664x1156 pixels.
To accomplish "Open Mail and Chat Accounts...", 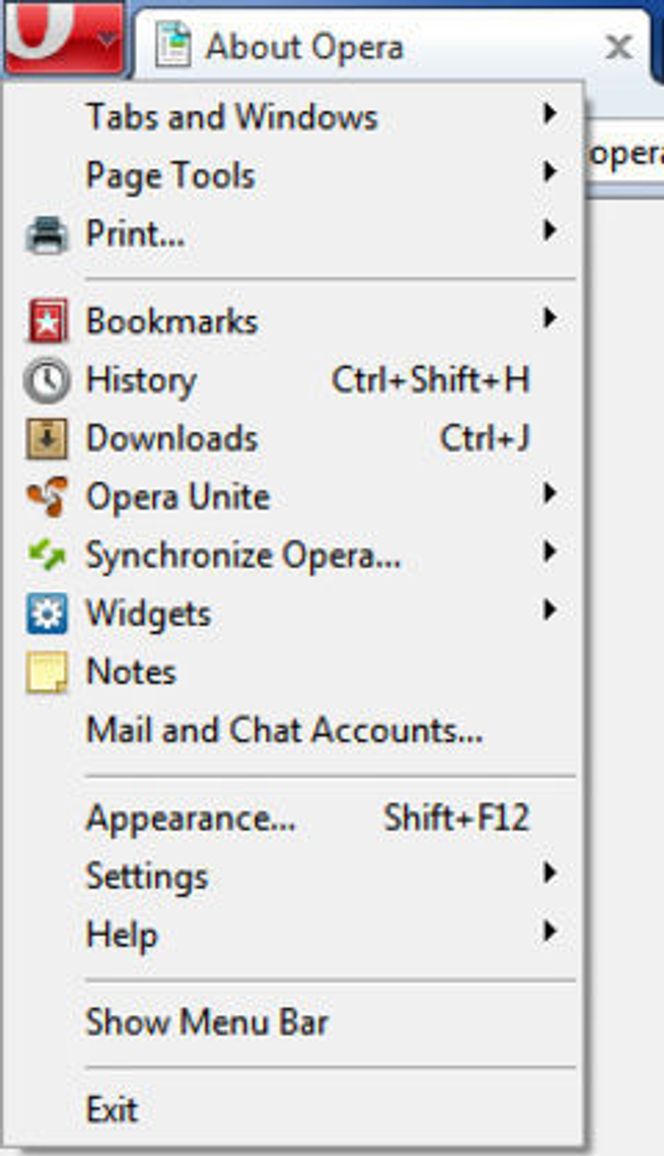I will point(293,731).
